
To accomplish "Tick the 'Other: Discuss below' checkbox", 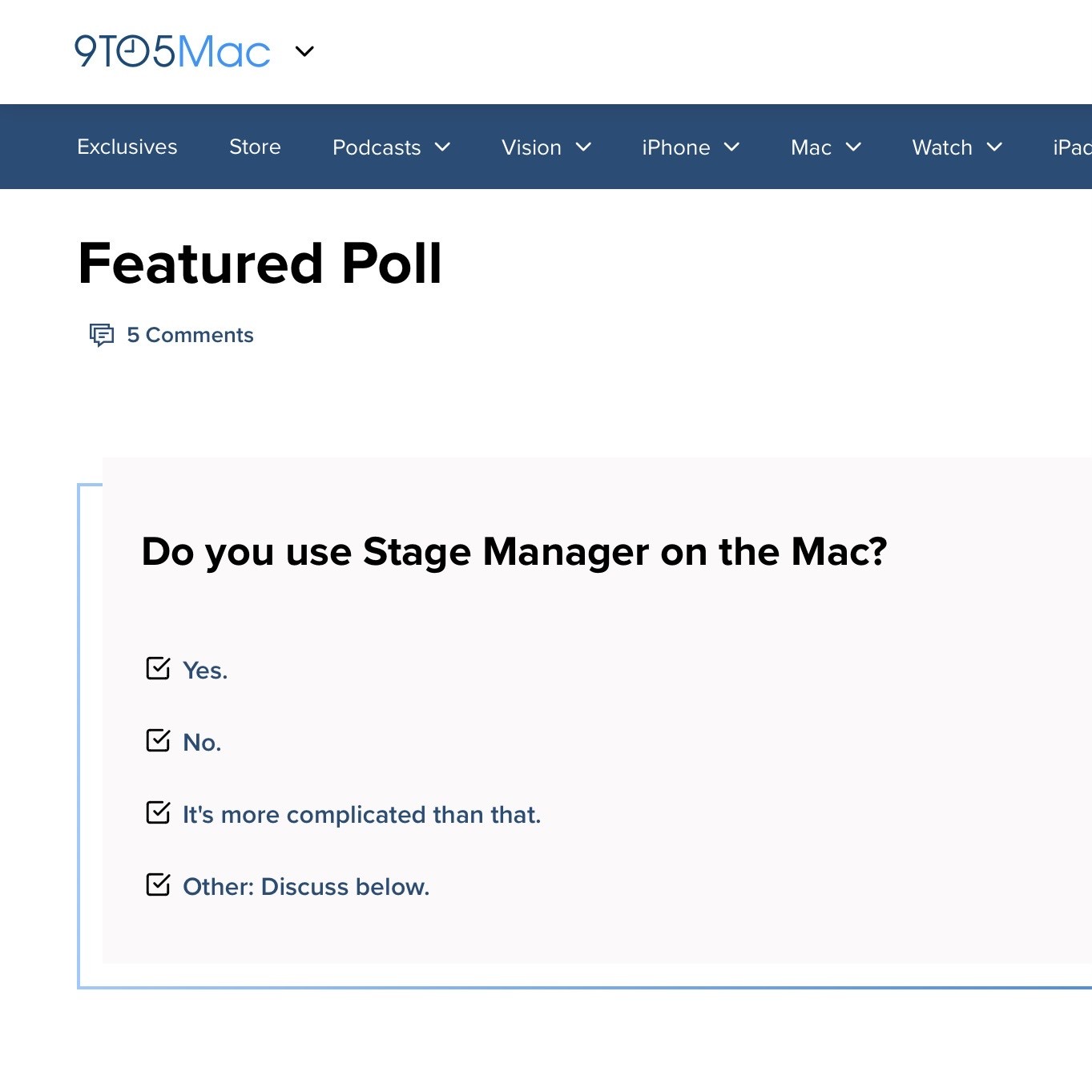I will coord(158,884).
